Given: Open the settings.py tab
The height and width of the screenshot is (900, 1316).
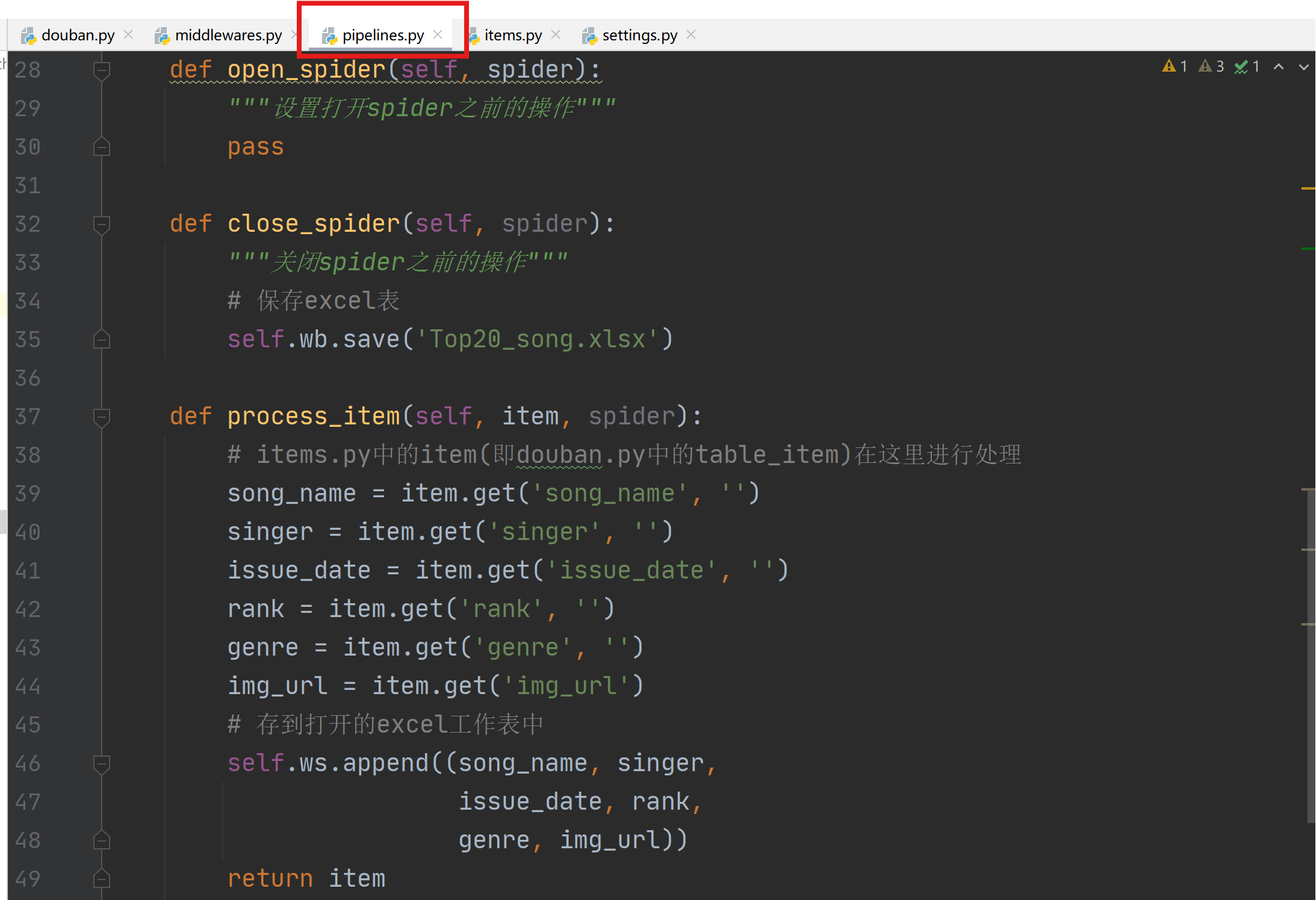Looking at the screenshot, I should coord(639,36).
